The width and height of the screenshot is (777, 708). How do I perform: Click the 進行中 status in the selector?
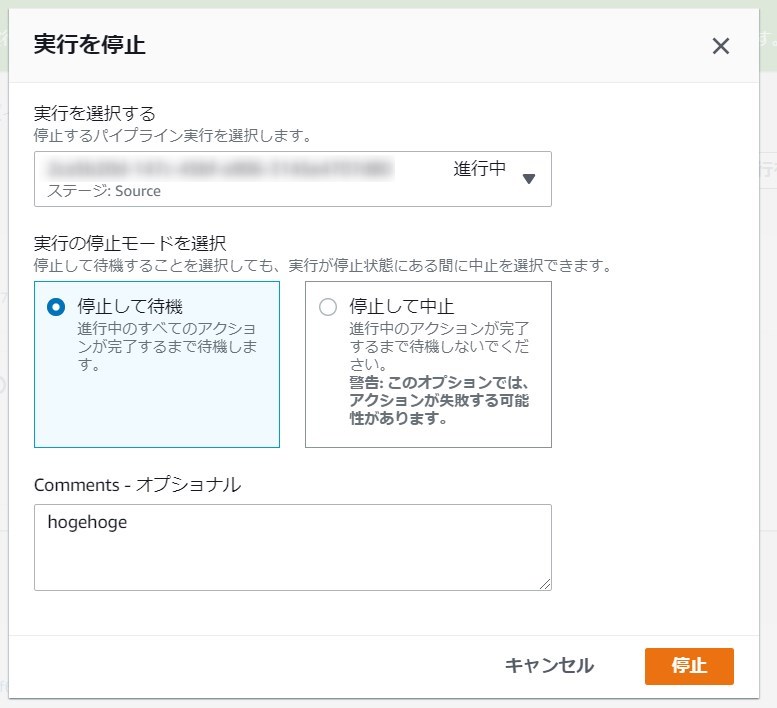(480, 169)
